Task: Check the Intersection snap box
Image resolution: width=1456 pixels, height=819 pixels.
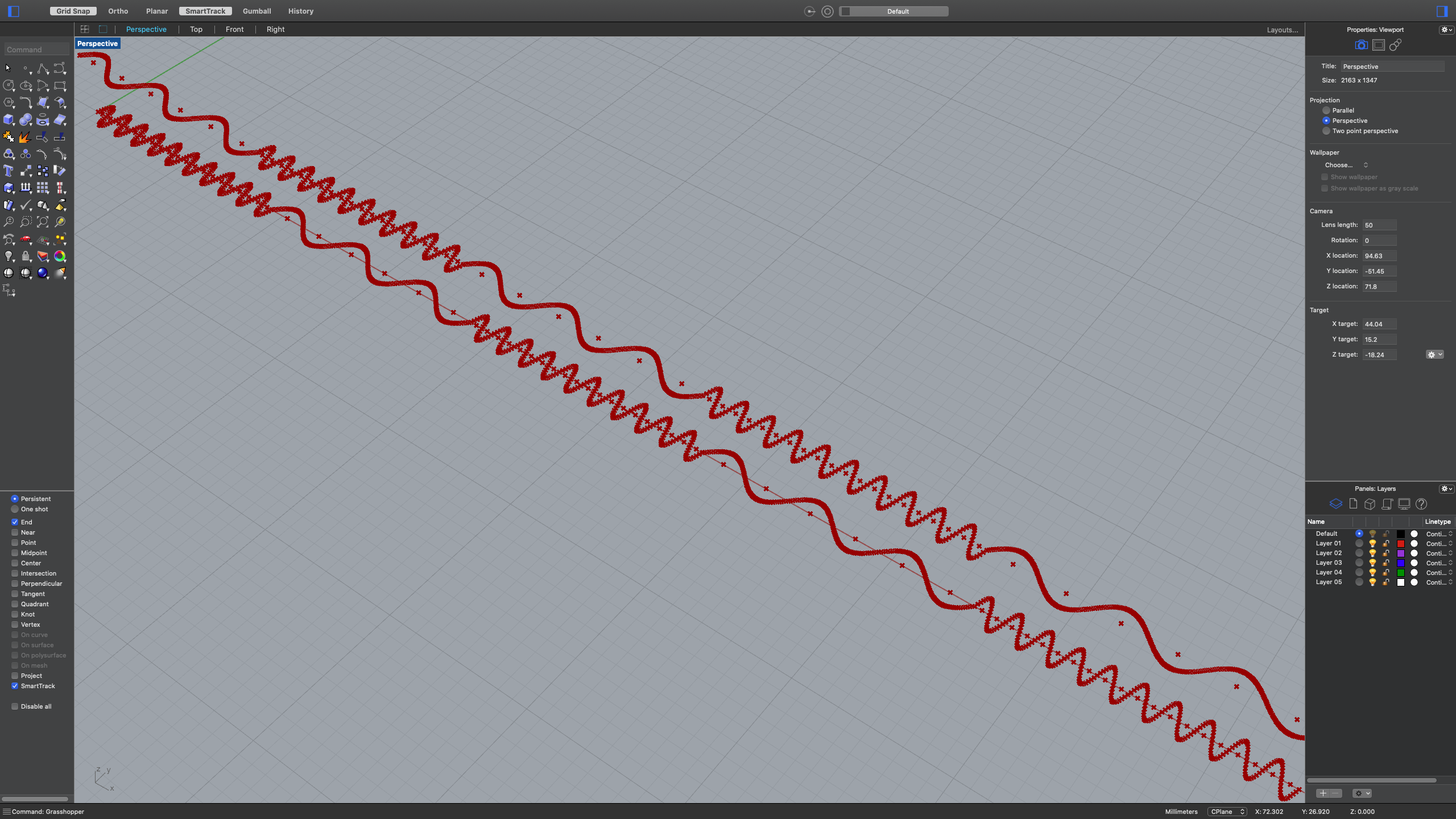Action: pos(15,573)
